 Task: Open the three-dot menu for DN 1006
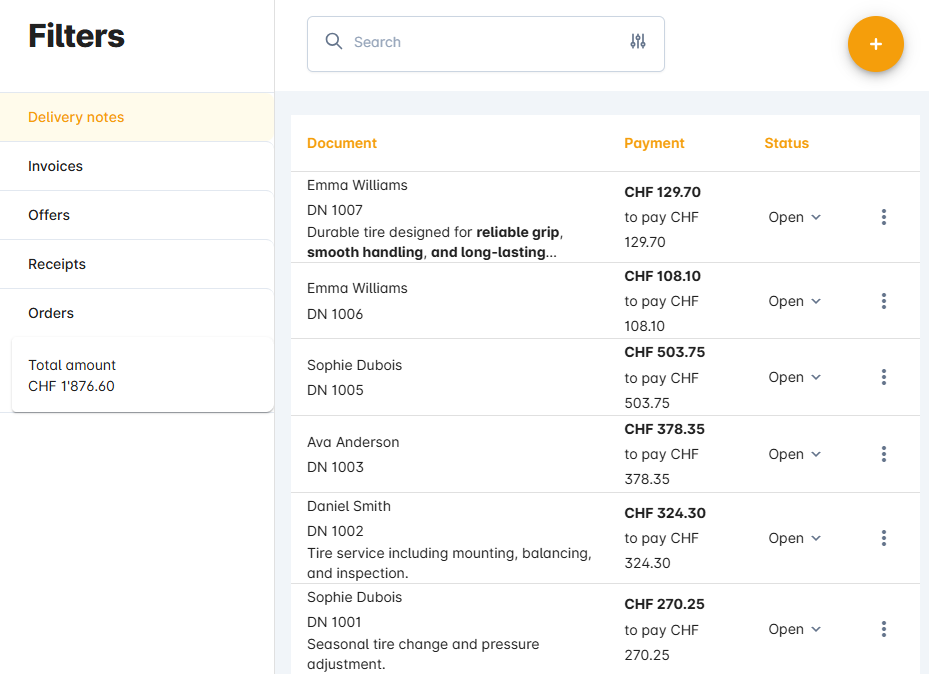click(883, 301)
